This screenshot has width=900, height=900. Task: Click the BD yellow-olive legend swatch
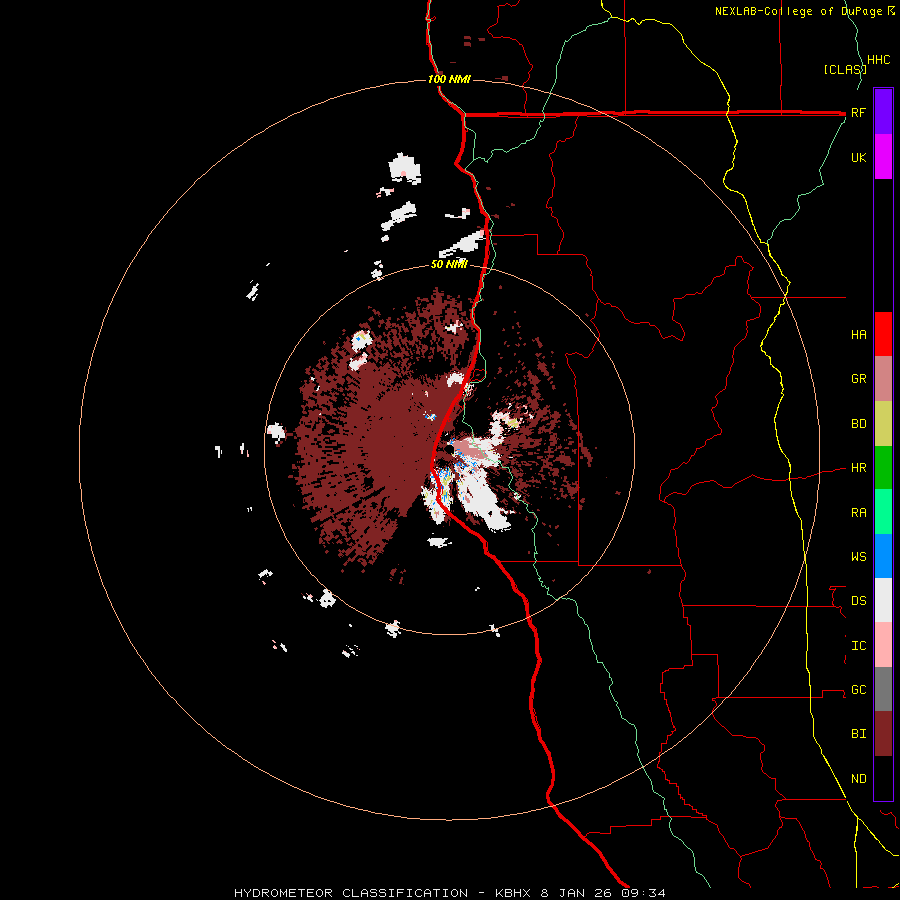point(883,424)
